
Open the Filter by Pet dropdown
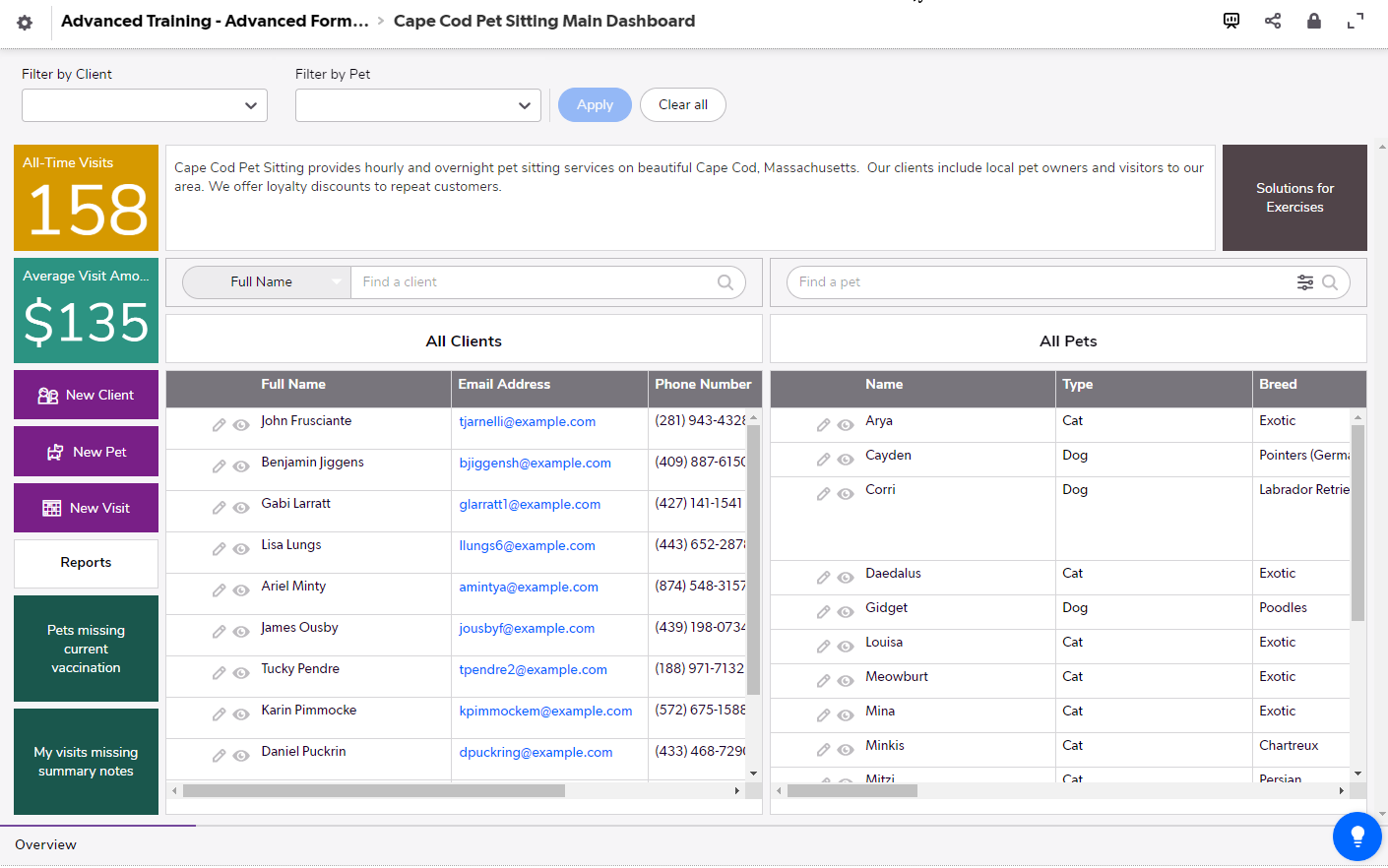click(x=418, y=105)
